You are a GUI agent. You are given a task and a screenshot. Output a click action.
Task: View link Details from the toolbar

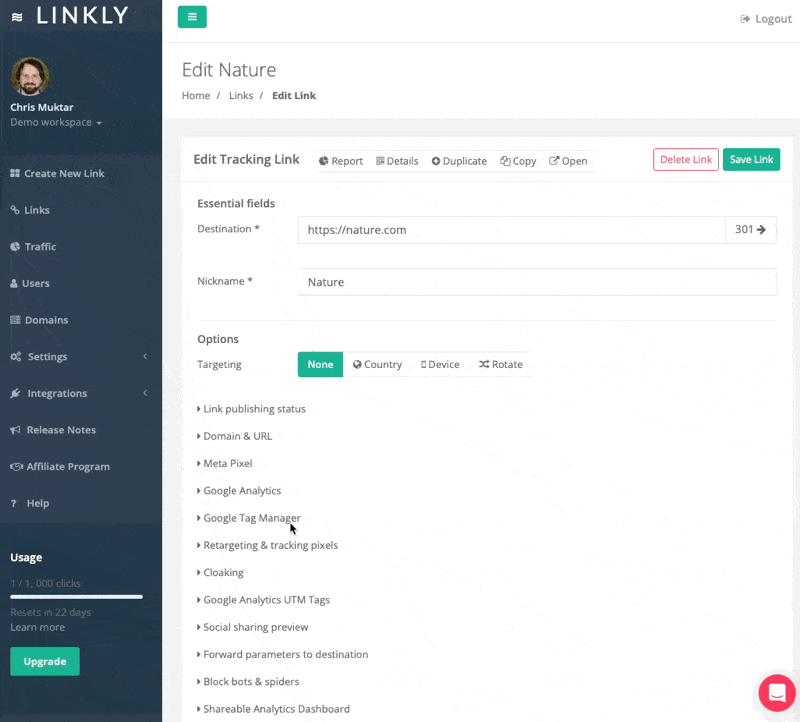[397, 160]
